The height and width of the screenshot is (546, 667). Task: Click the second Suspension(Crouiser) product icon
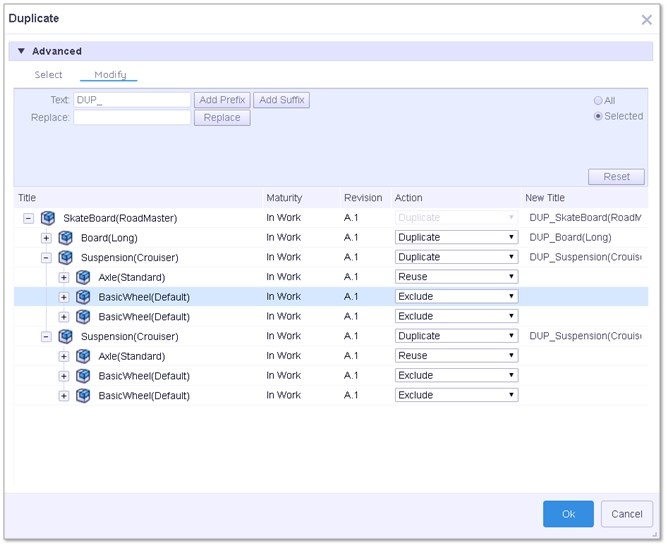[x=65, y=336]
